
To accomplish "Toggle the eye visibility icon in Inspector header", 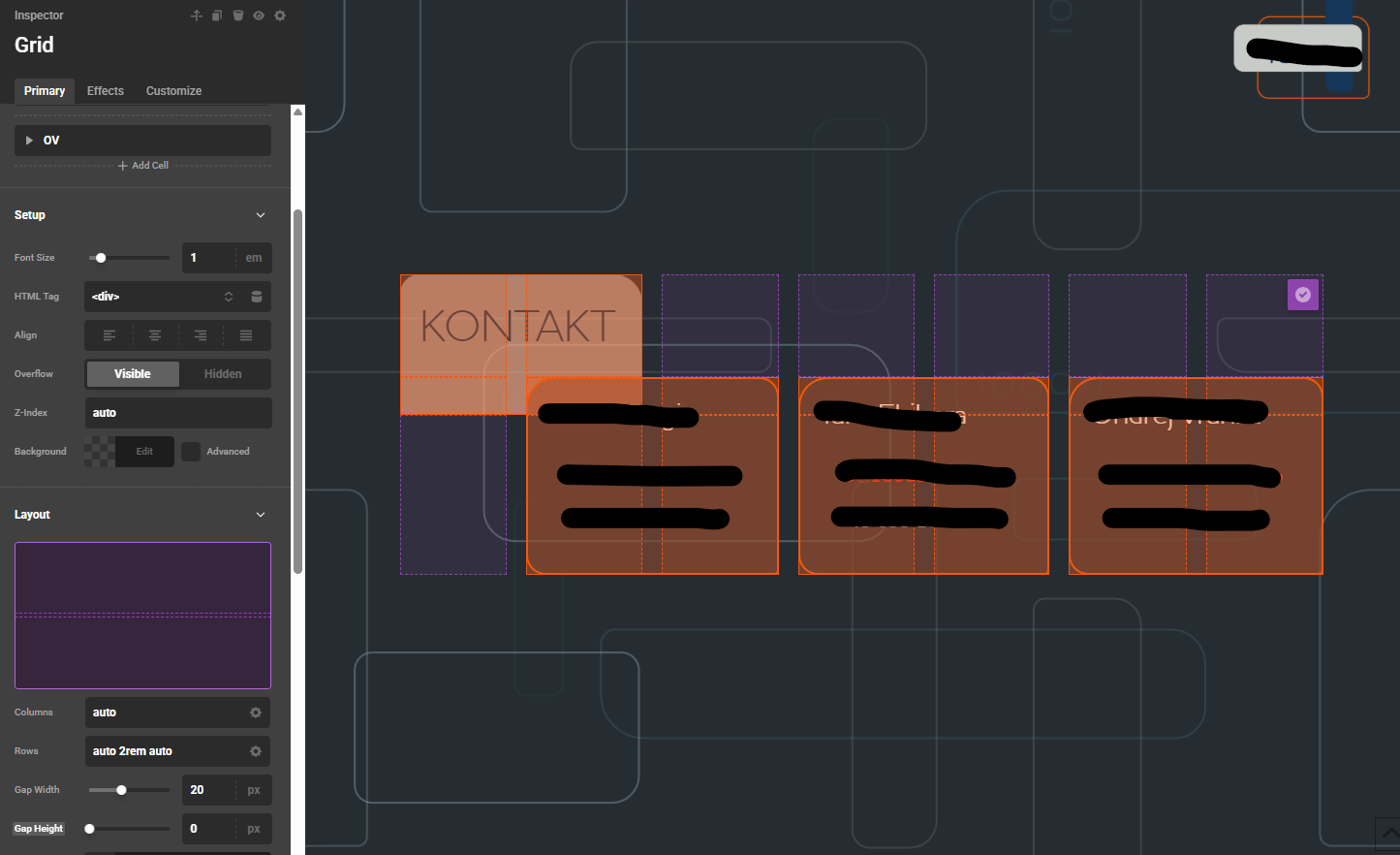I will pos(259,16).
